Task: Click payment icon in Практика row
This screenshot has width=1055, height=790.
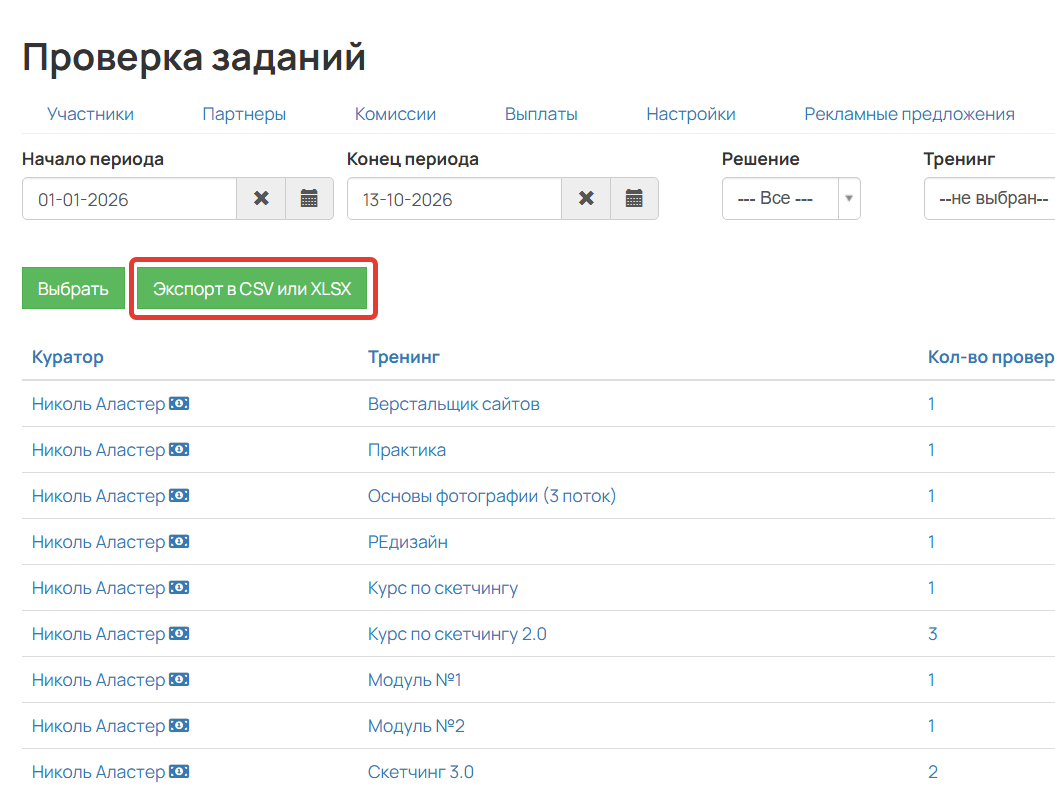Action: pos(179,449)
